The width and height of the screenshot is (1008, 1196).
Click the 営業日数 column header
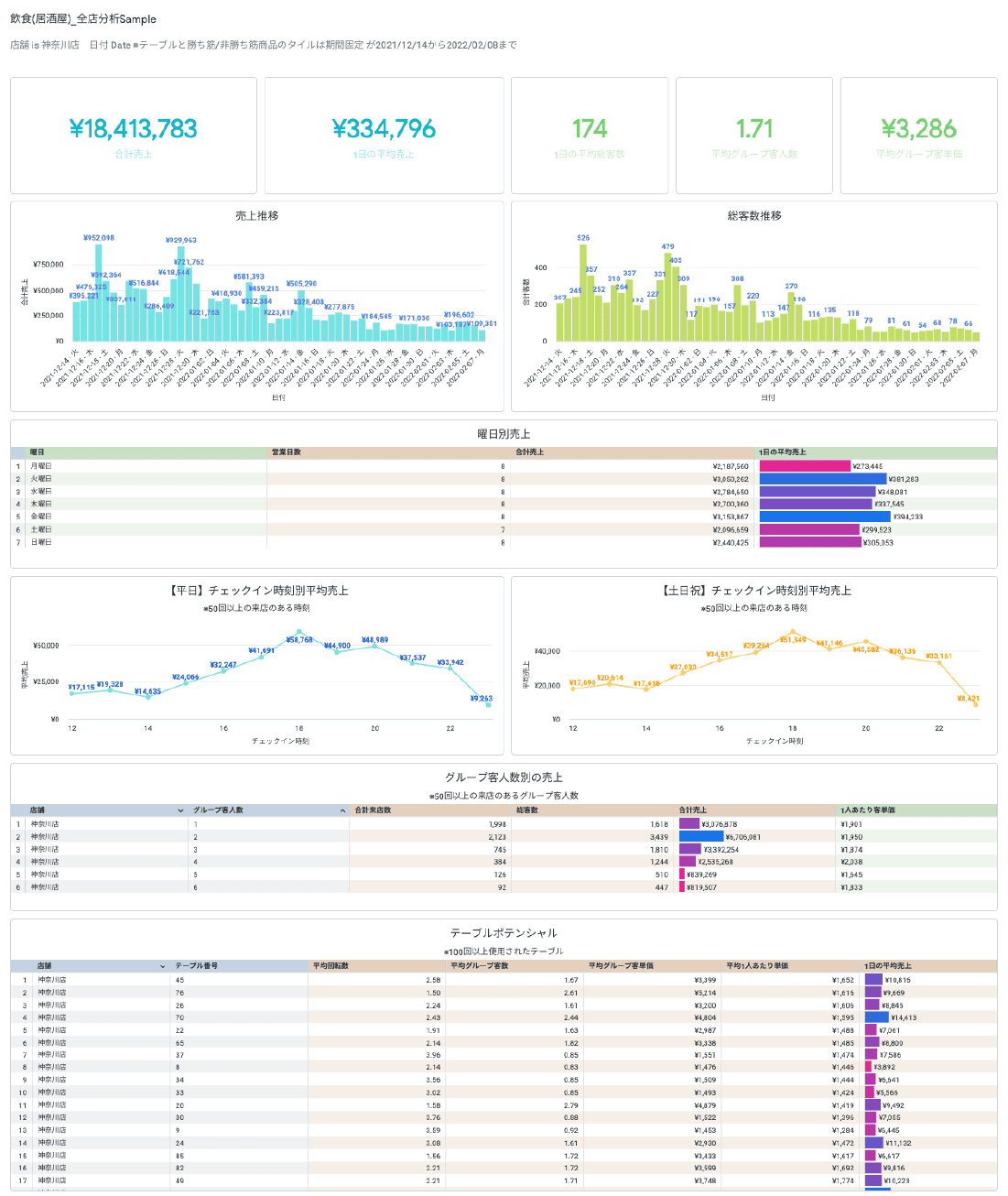tap(287, 452)
